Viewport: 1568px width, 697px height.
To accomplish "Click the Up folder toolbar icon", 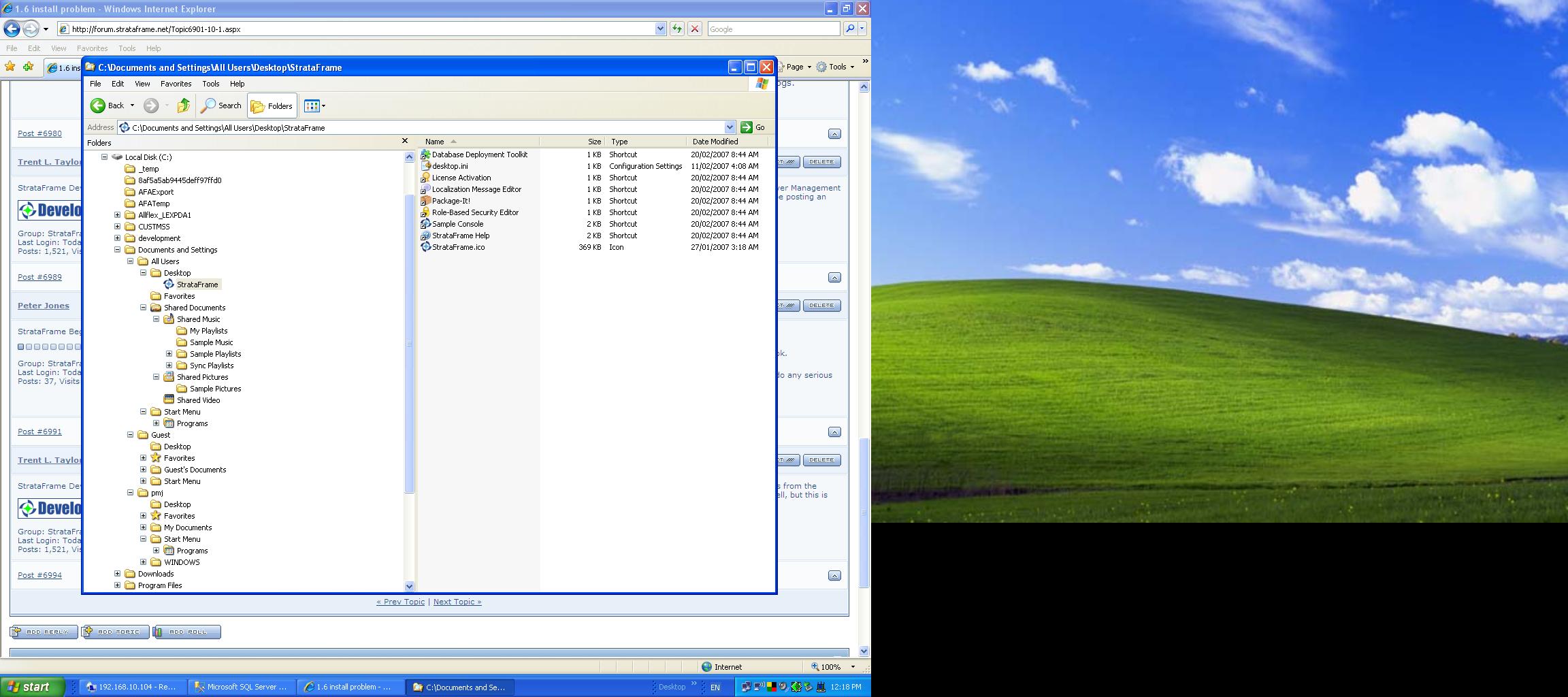I will [183, 106].
